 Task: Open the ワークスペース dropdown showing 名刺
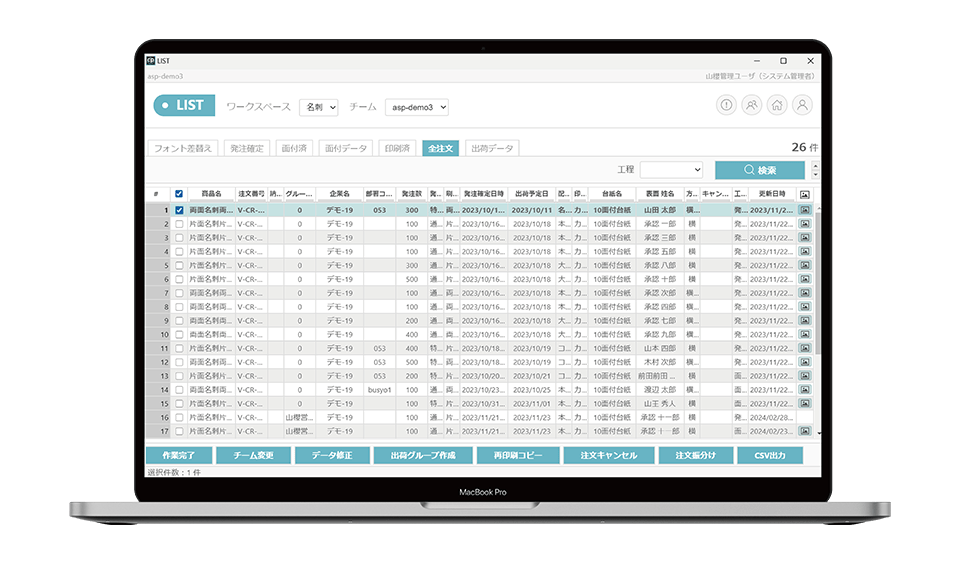[x=319, y=106]
